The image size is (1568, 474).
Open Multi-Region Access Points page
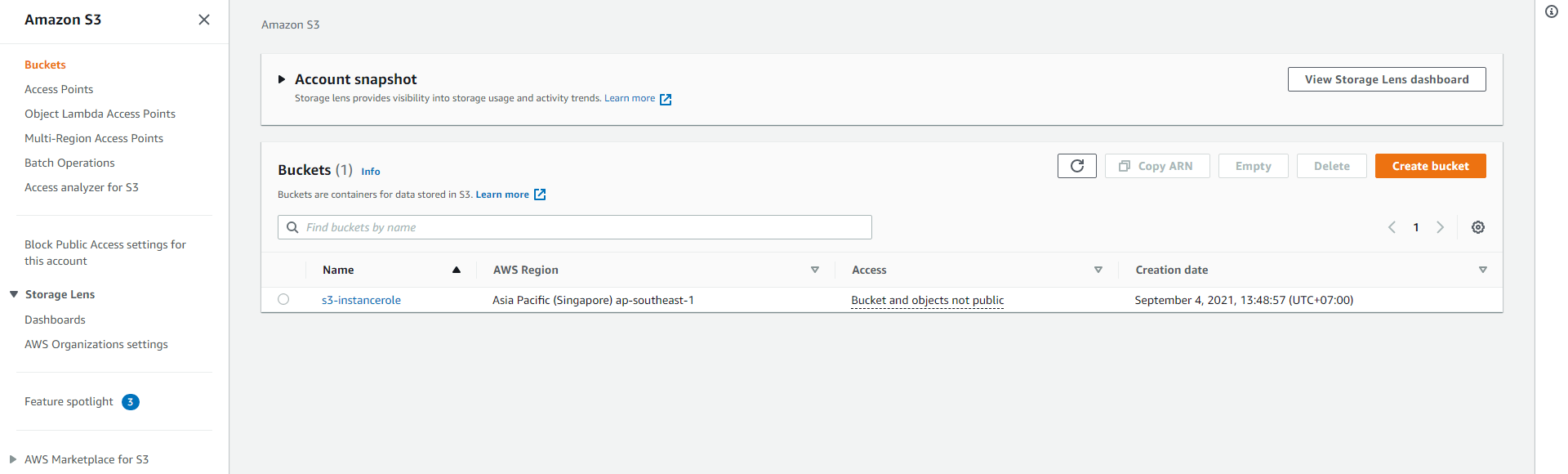(94, 138)
